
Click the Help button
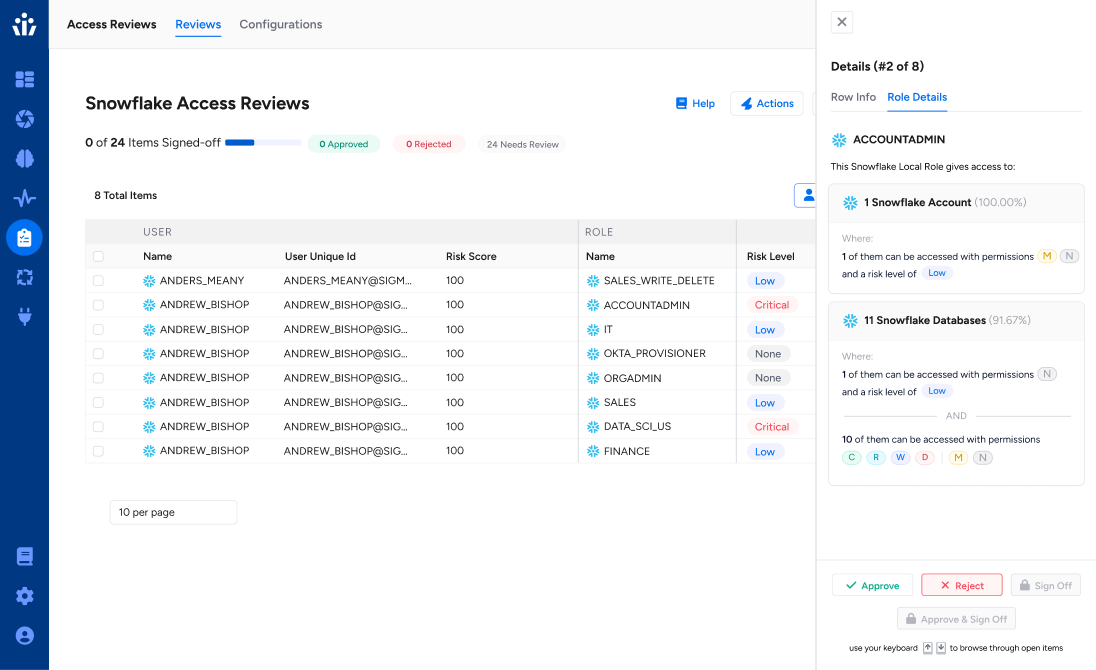coord(695,103)
